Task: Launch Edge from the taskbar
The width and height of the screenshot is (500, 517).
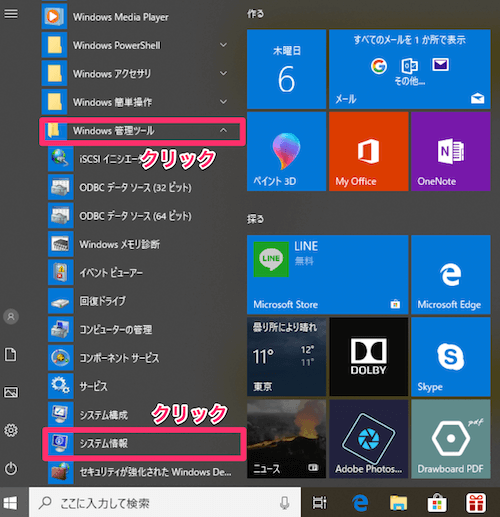Action: 360,503
